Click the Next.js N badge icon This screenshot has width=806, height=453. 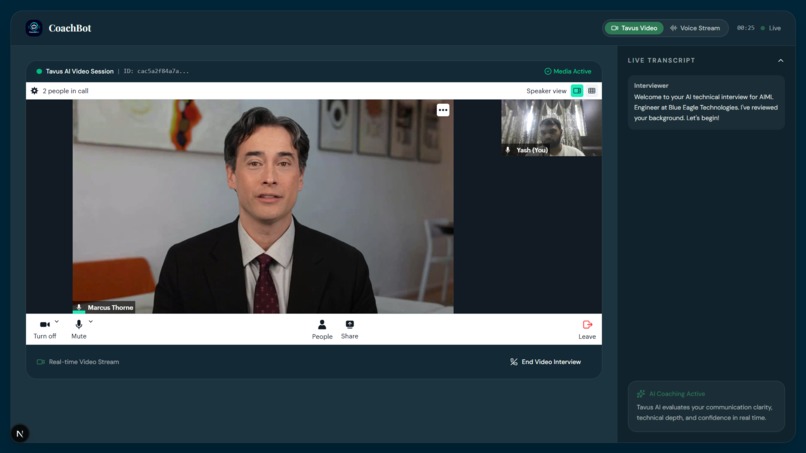pos(20,433)
